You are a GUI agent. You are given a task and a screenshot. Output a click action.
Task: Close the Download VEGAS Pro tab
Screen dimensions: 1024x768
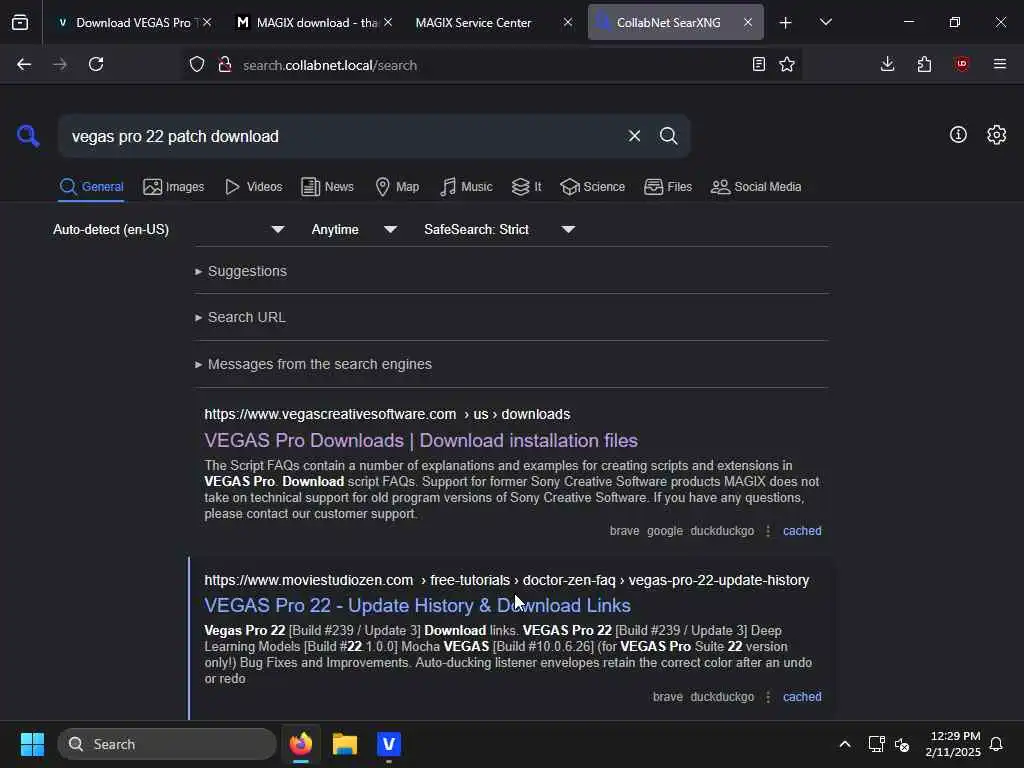(x=207, y=22)
